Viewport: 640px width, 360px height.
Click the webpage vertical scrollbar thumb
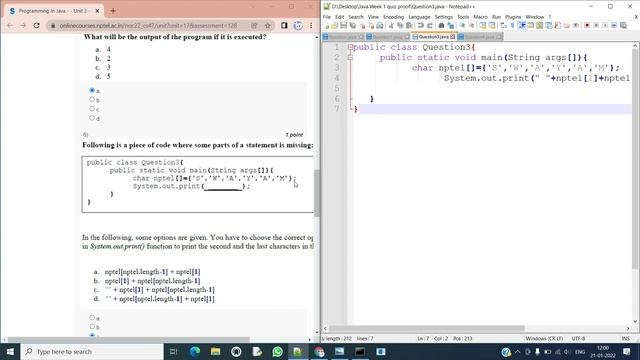click(317, 192)
